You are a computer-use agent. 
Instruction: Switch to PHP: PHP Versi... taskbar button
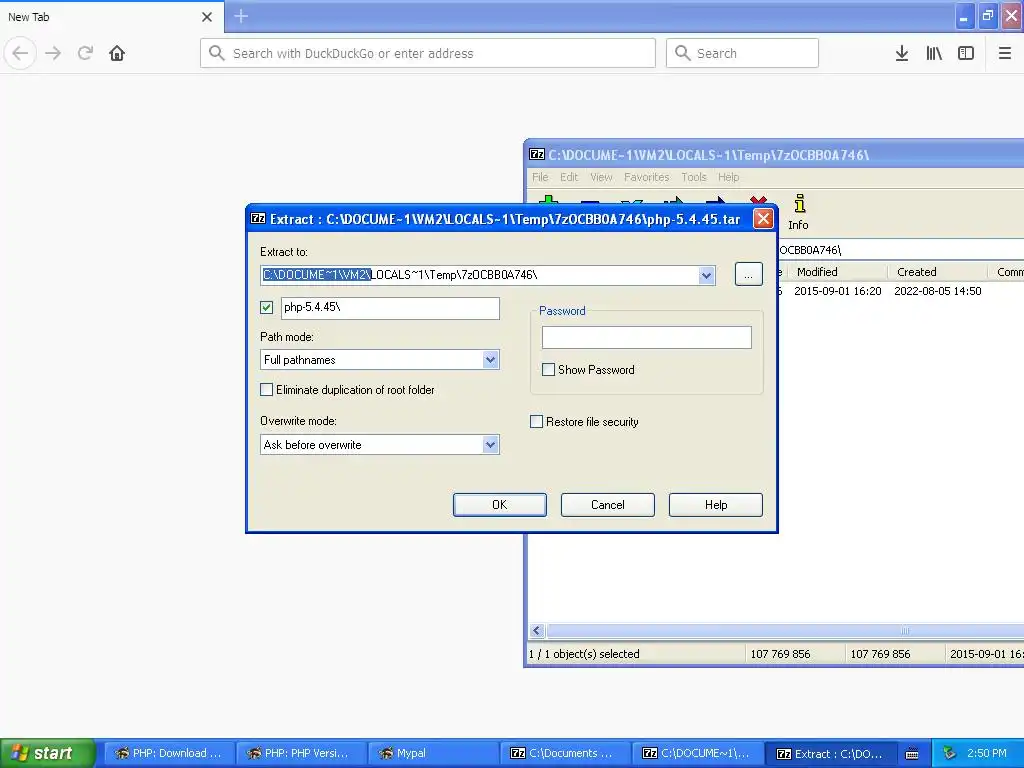click(x=301, y=754)
